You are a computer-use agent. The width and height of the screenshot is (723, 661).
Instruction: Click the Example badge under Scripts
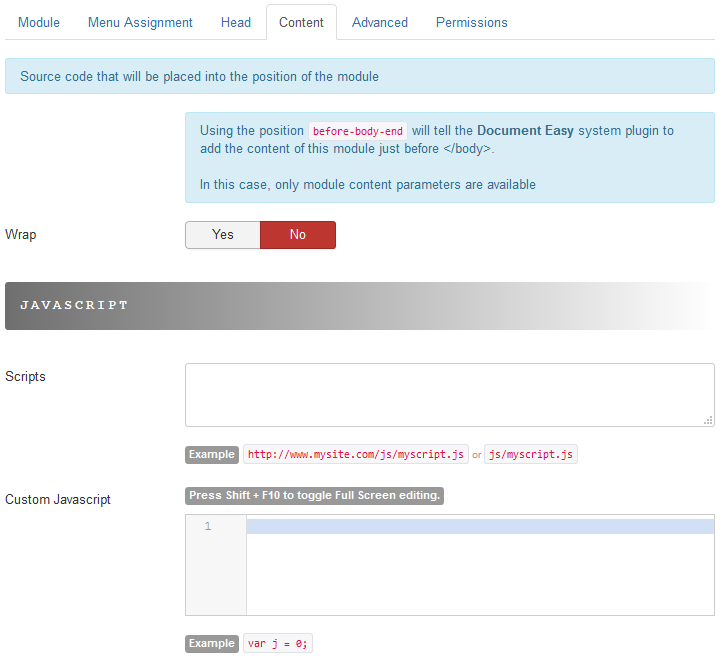click(212, 454)
